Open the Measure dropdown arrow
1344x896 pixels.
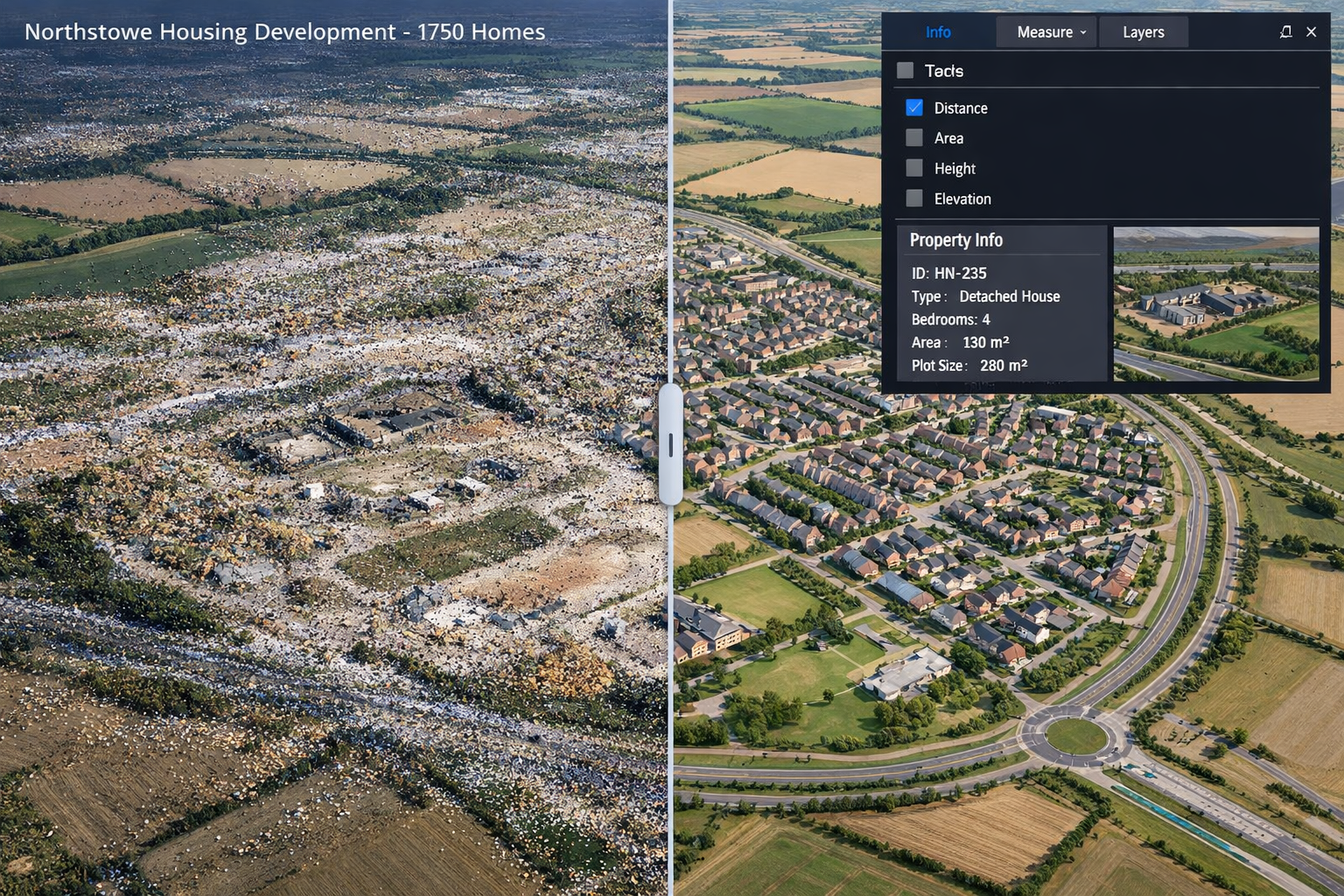tap(1085, 31)
